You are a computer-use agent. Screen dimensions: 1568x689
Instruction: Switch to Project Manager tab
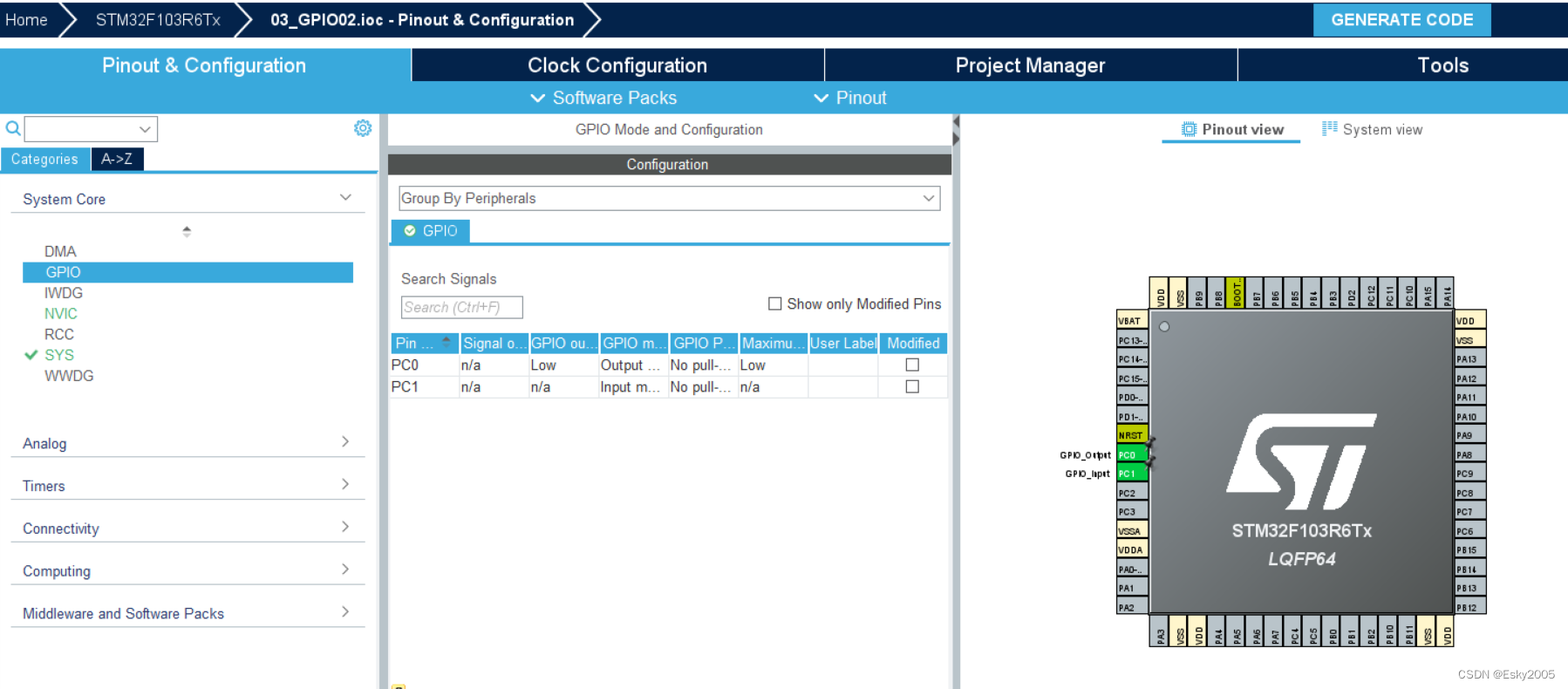1030,65
